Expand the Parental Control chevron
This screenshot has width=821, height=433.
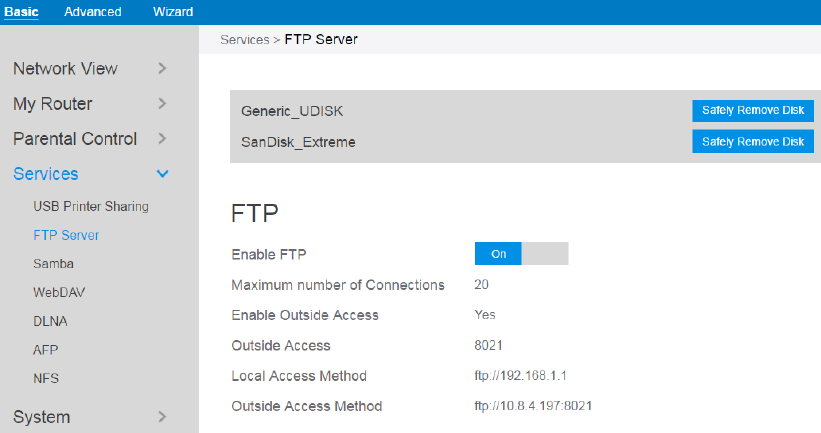162,138
